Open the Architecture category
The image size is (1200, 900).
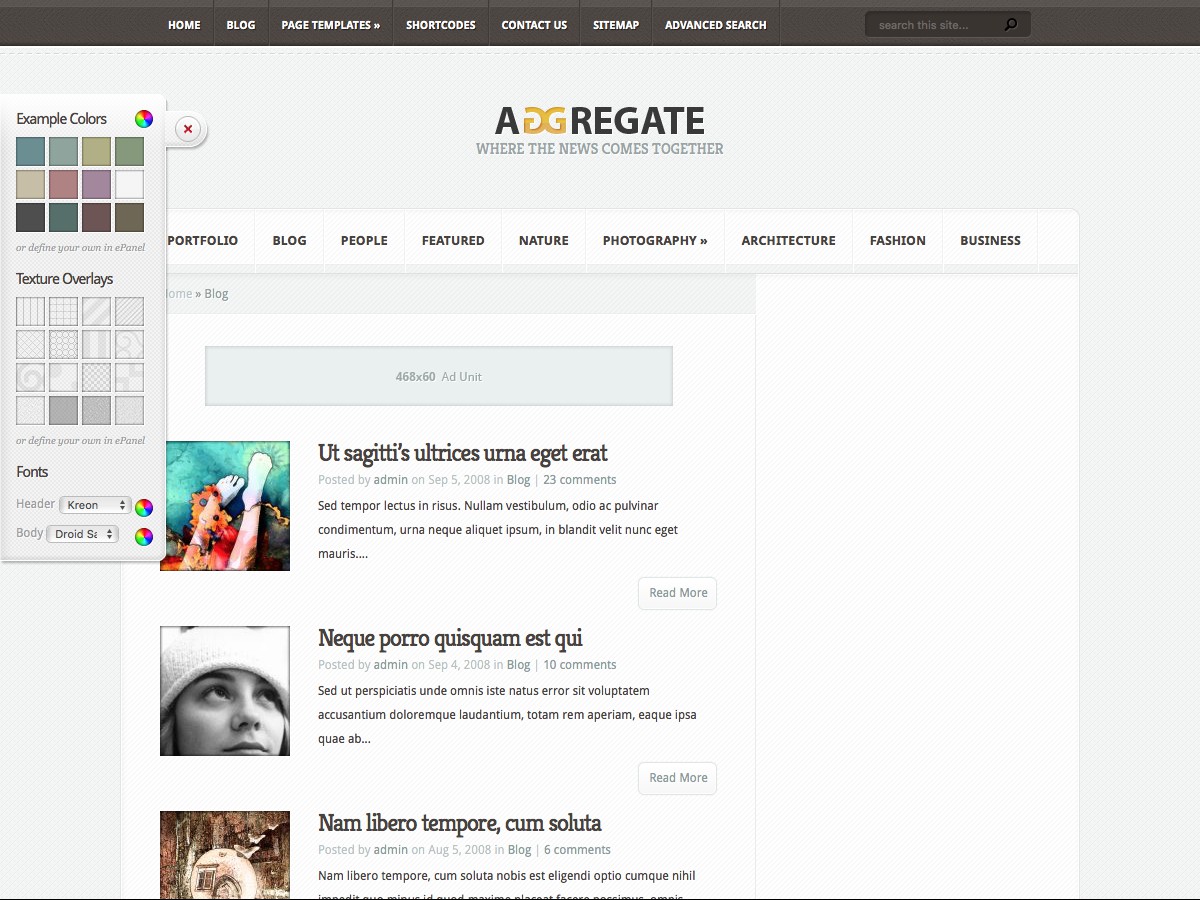point(788,240)
